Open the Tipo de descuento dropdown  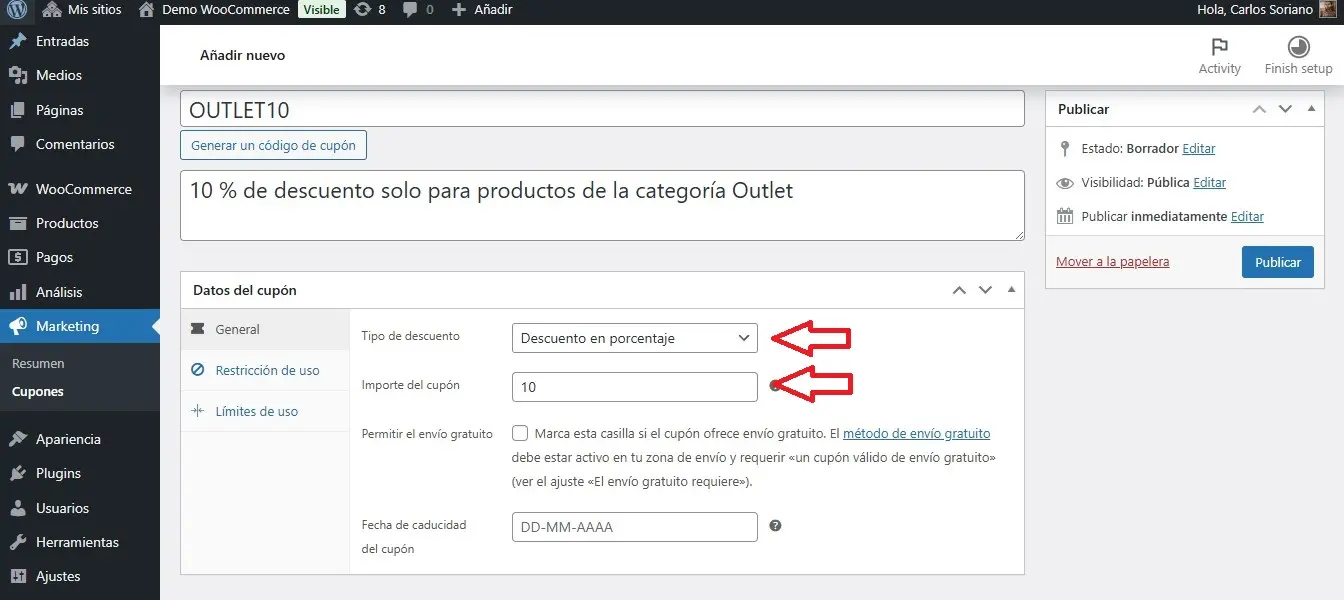tap(634, 338)
